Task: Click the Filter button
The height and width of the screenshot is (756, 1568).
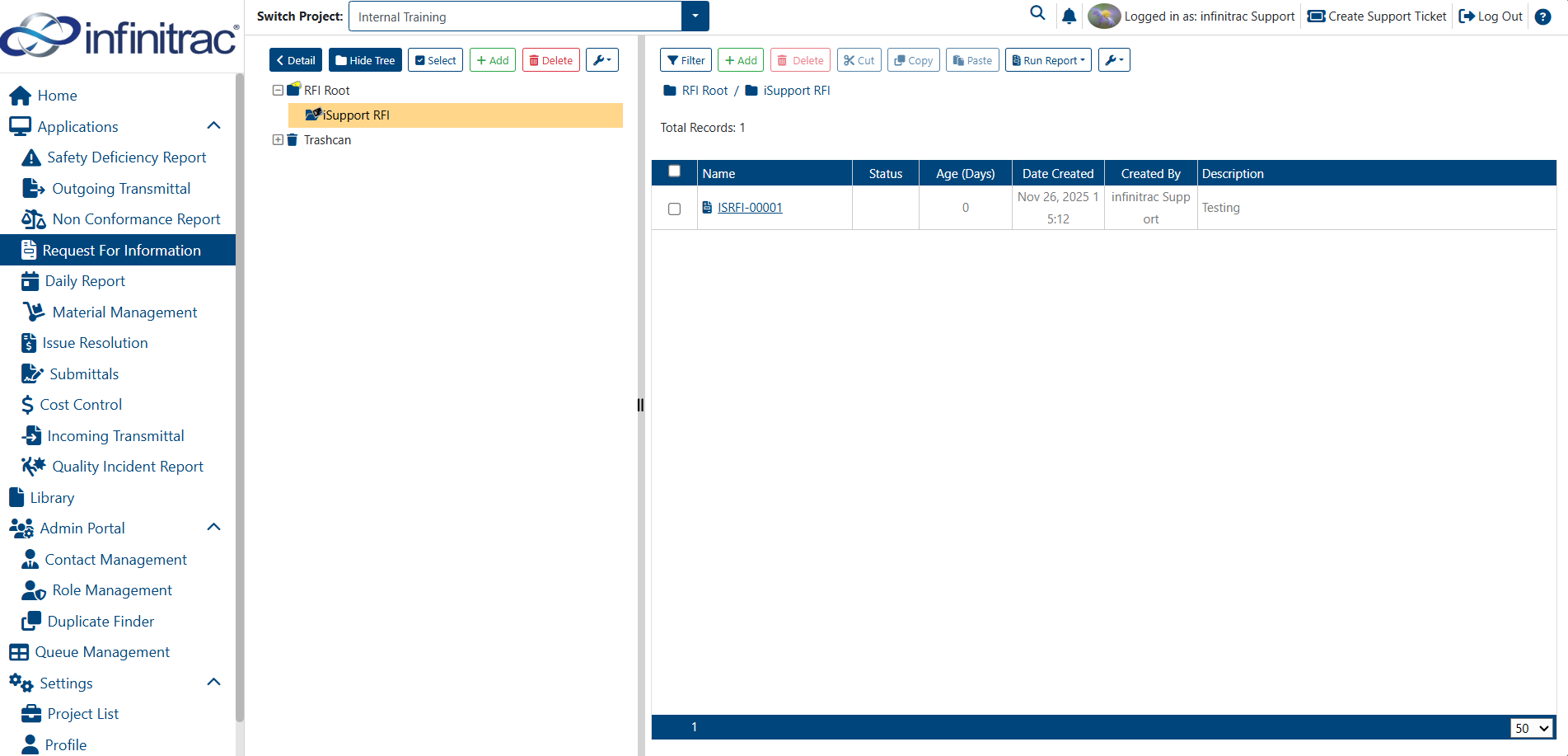Action: point(686,60)
